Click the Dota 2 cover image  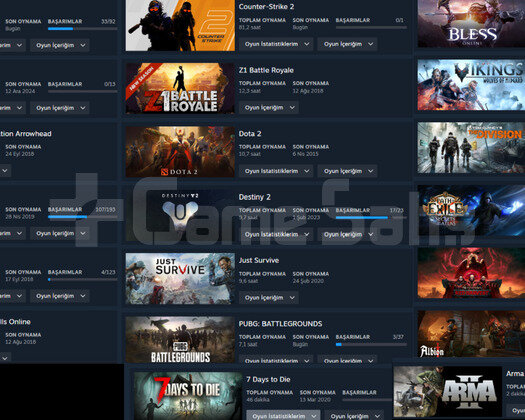pos(180,152)
